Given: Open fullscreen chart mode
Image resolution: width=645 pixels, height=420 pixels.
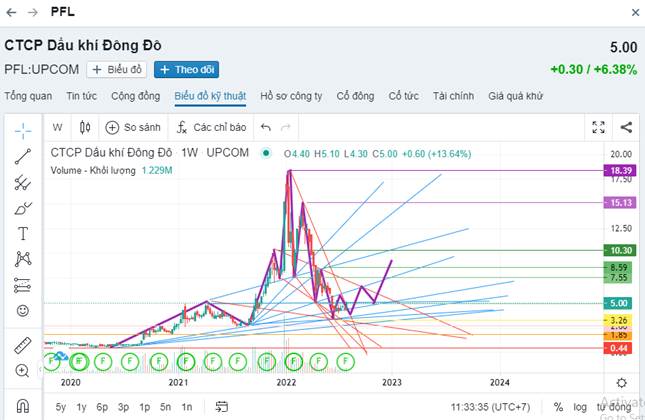Looking at the screenshot, I should tap(598, 127).
